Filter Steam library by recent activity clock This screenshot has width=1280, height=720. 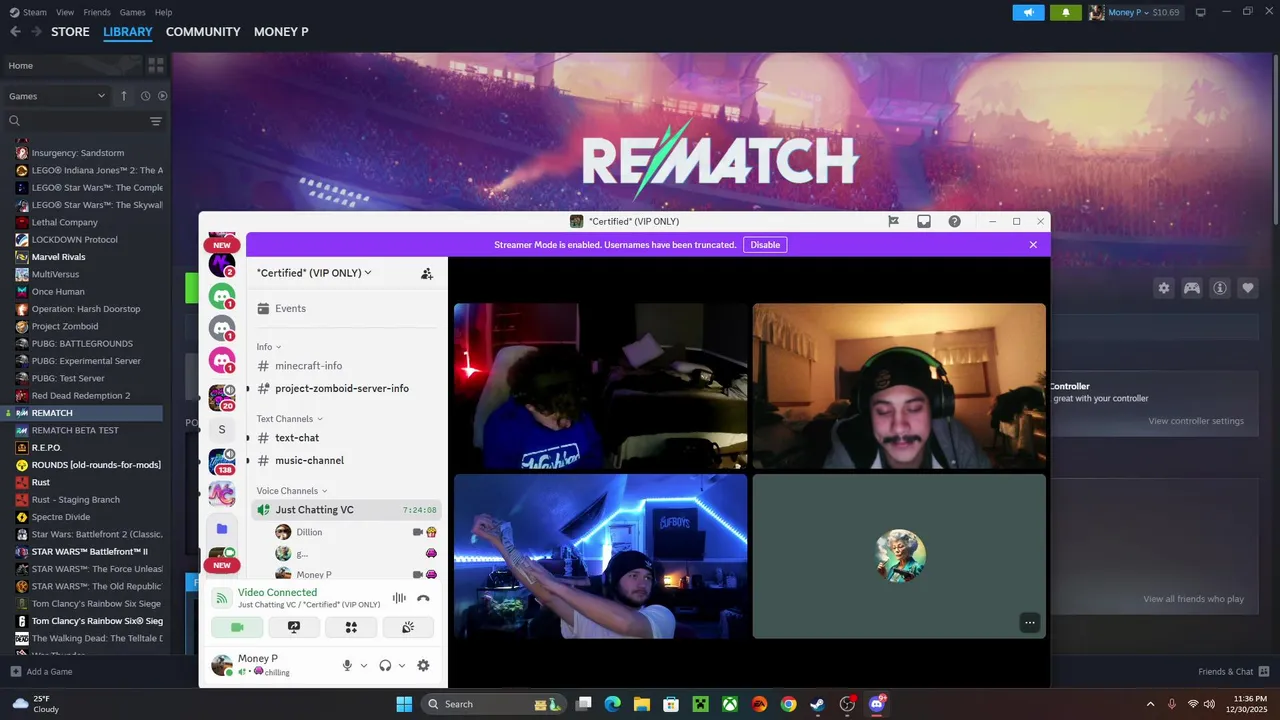(x=145, y=96)
